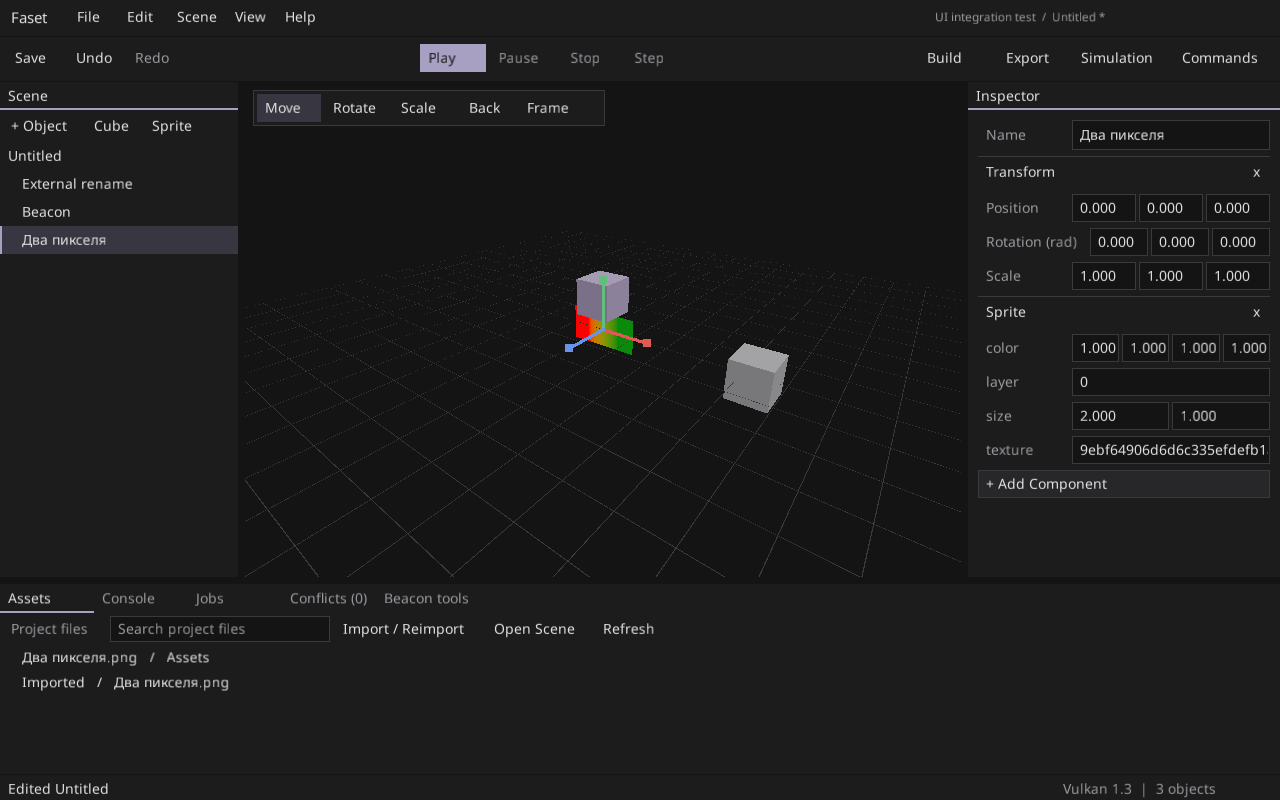Open the View menu

(250, 17)
